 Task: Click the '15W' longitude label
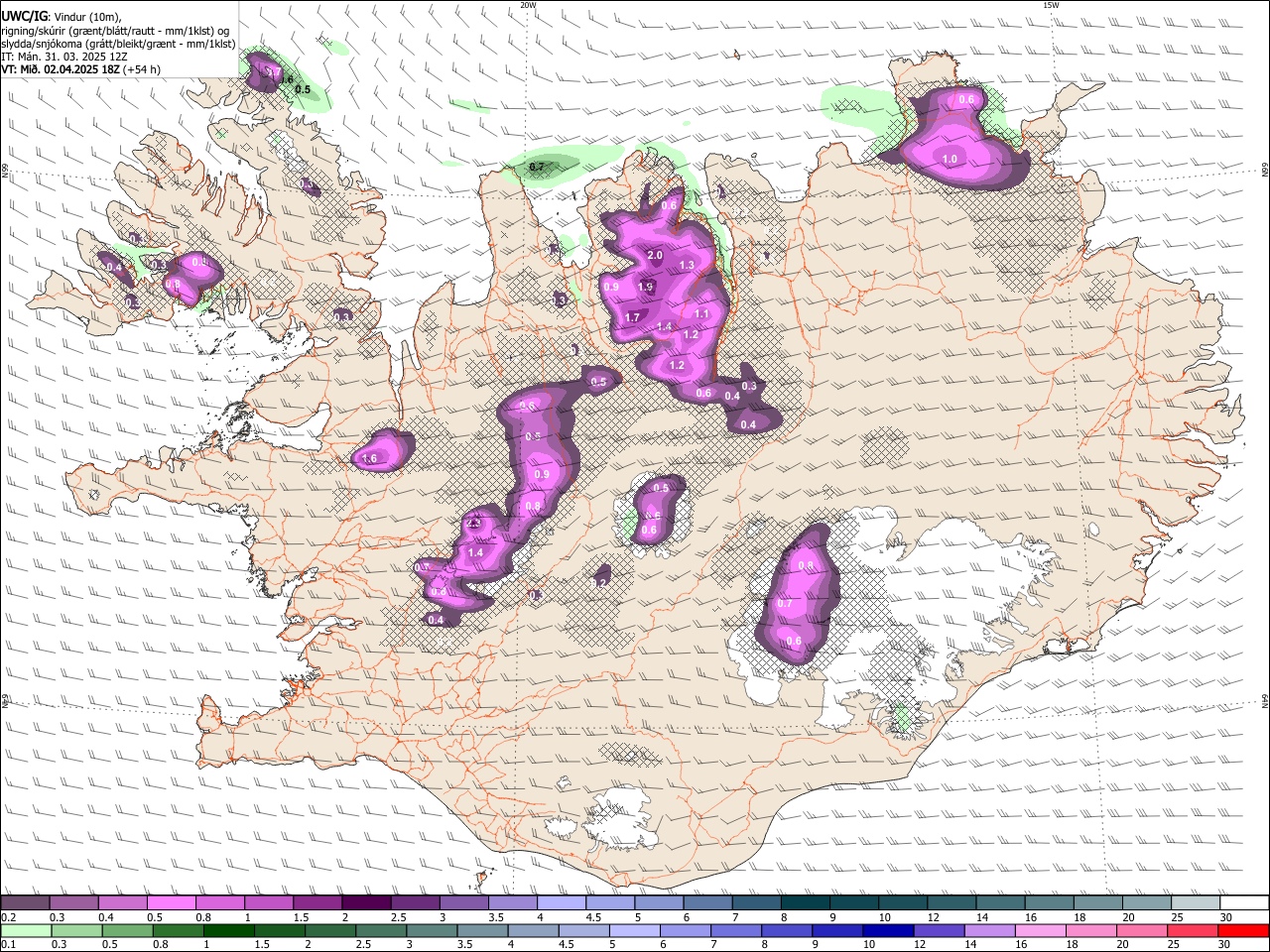coord(1051,5)
